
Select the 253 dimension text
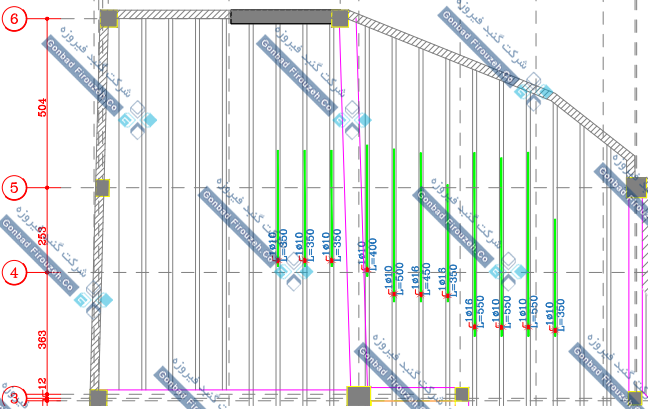pos(43,235)
